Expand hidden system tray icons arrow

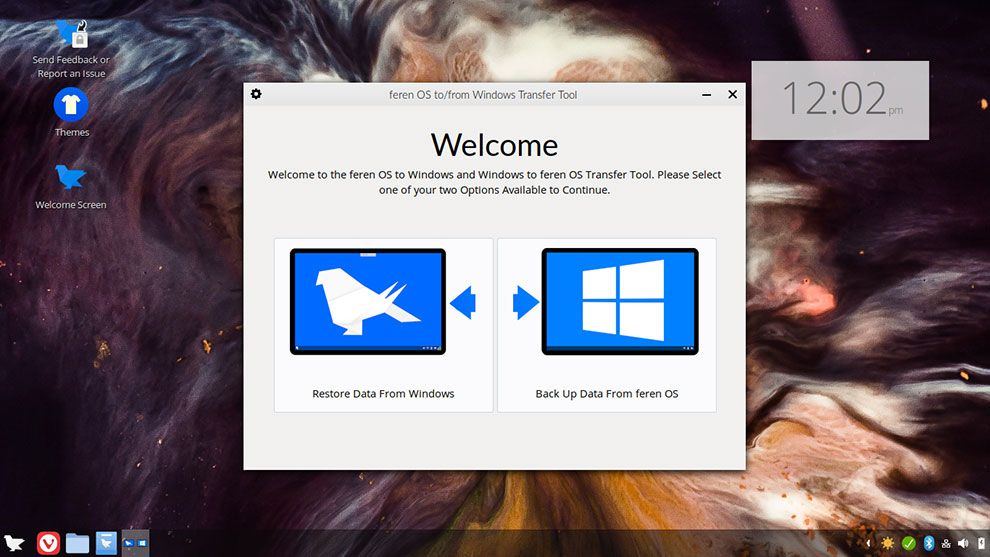(x=868, y=543)
